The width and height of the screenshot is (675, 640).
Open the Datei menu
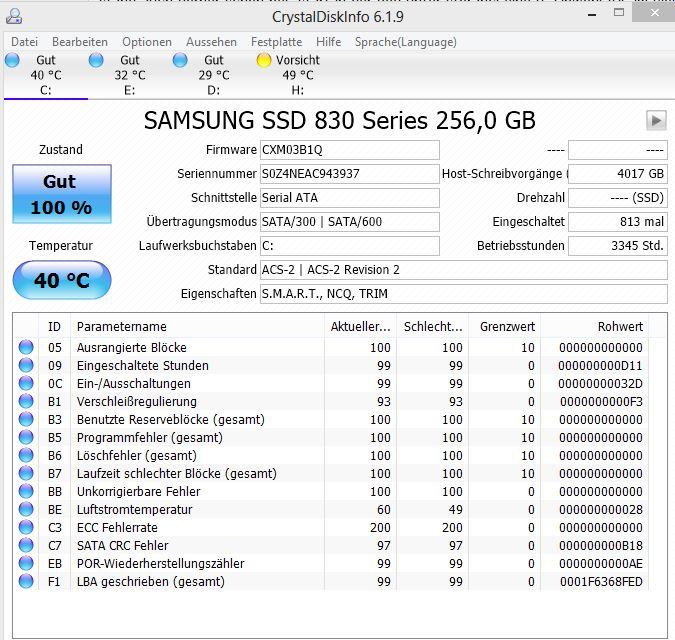point(25,42)
